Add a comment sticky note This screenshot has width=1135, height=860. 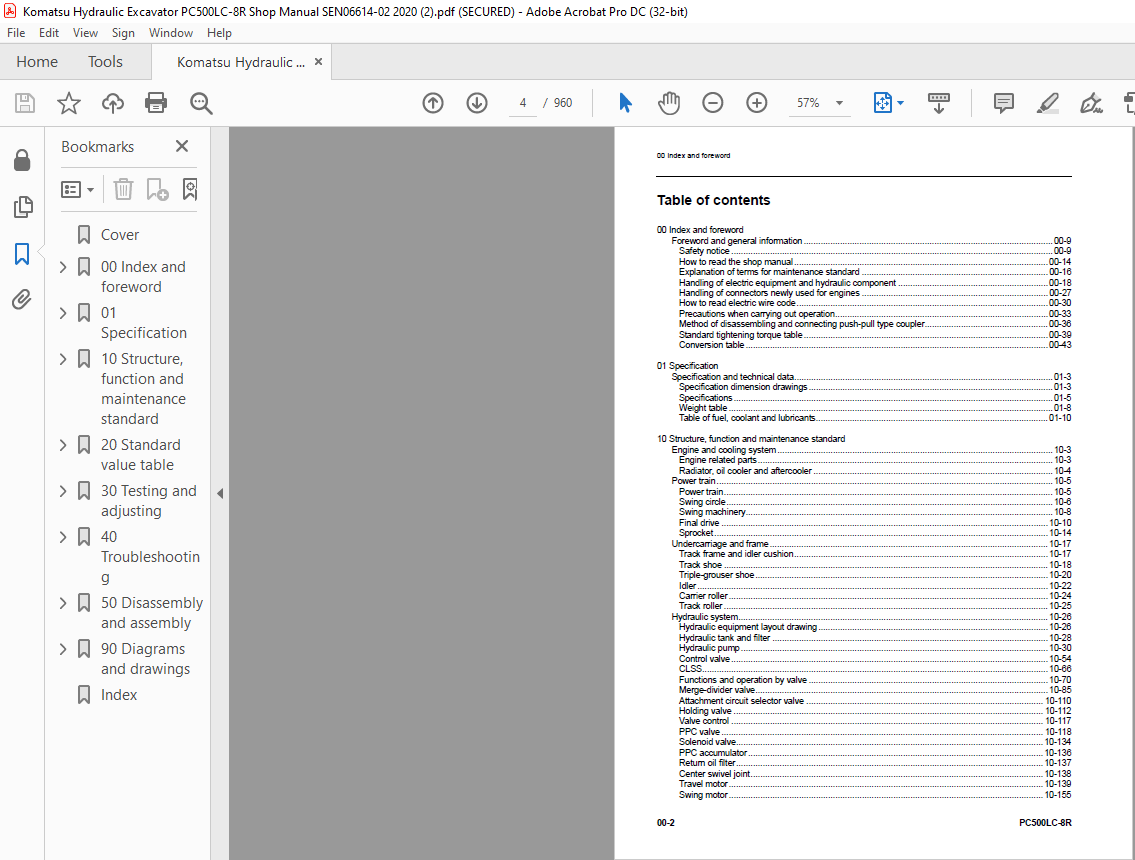(x=1003, y=103)
